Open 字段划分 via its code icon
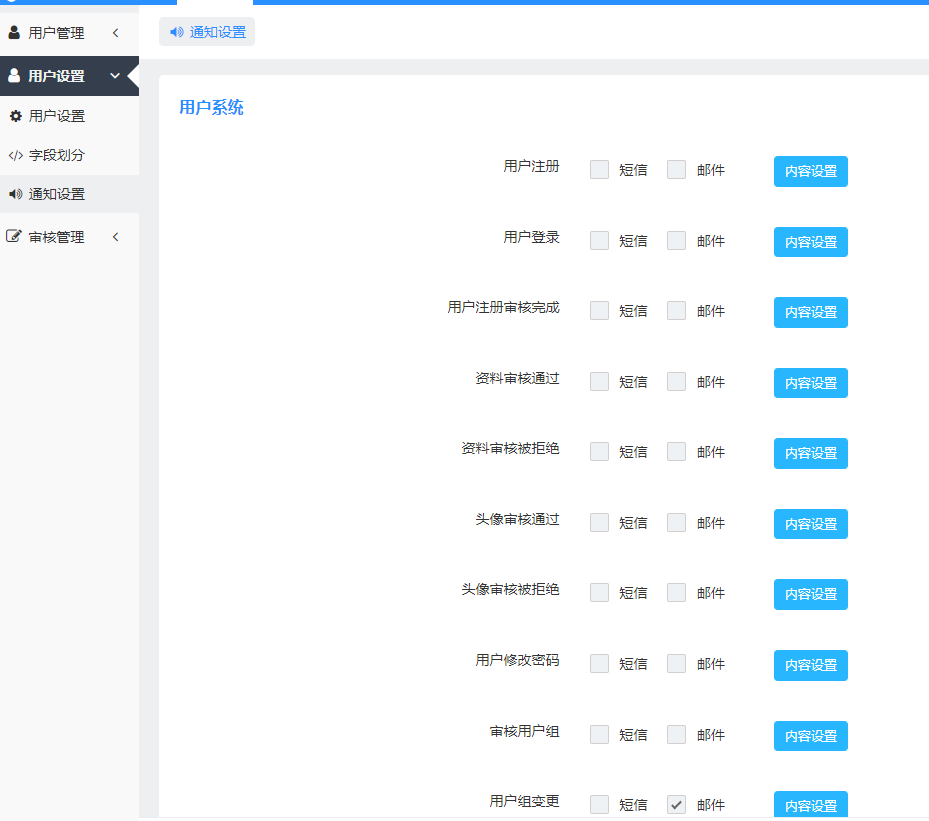 tap(15, 155)
